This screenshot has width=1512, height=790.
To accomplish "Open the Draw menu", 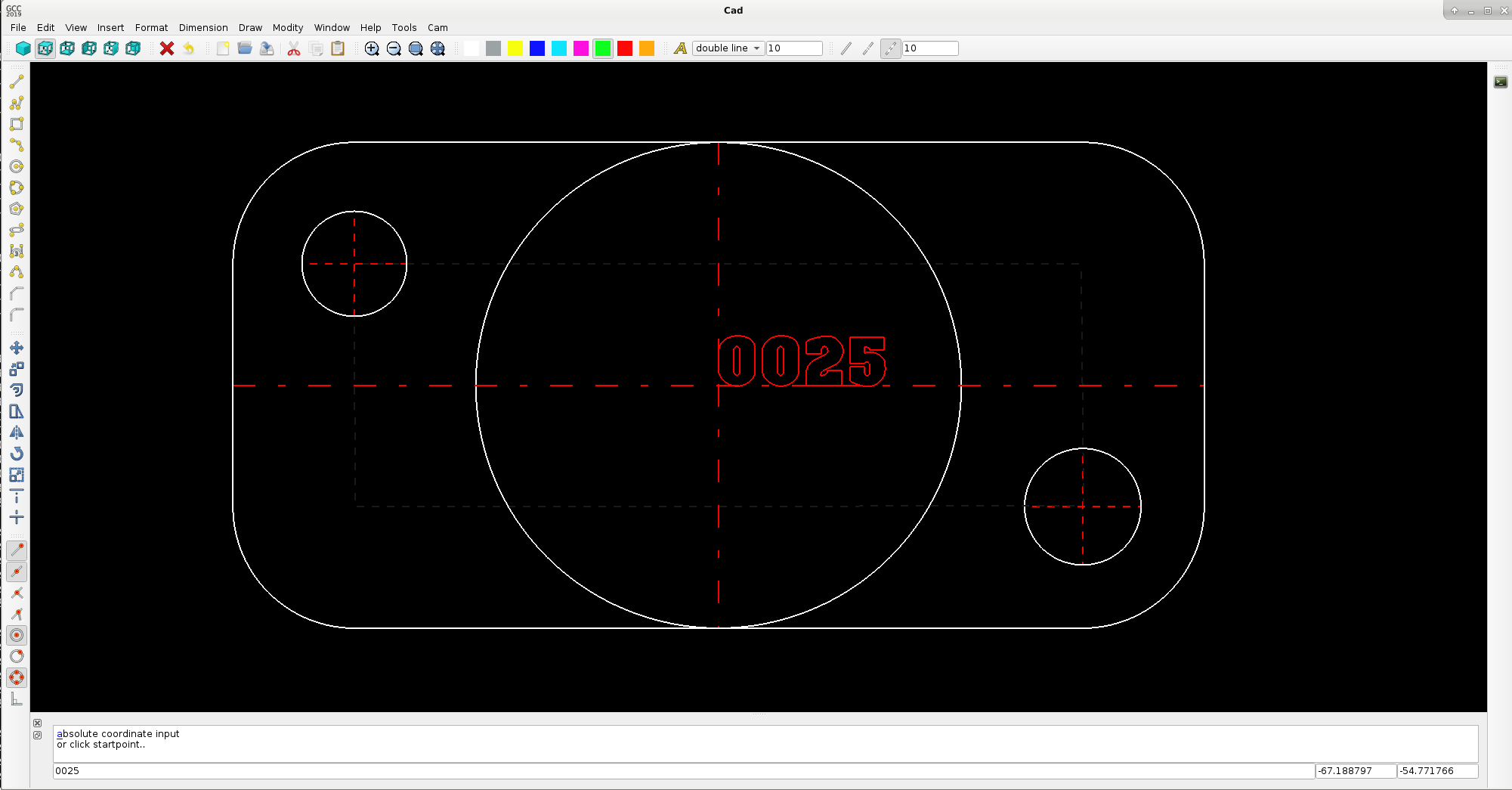I will pyautogui.click(x=250, y=27).
